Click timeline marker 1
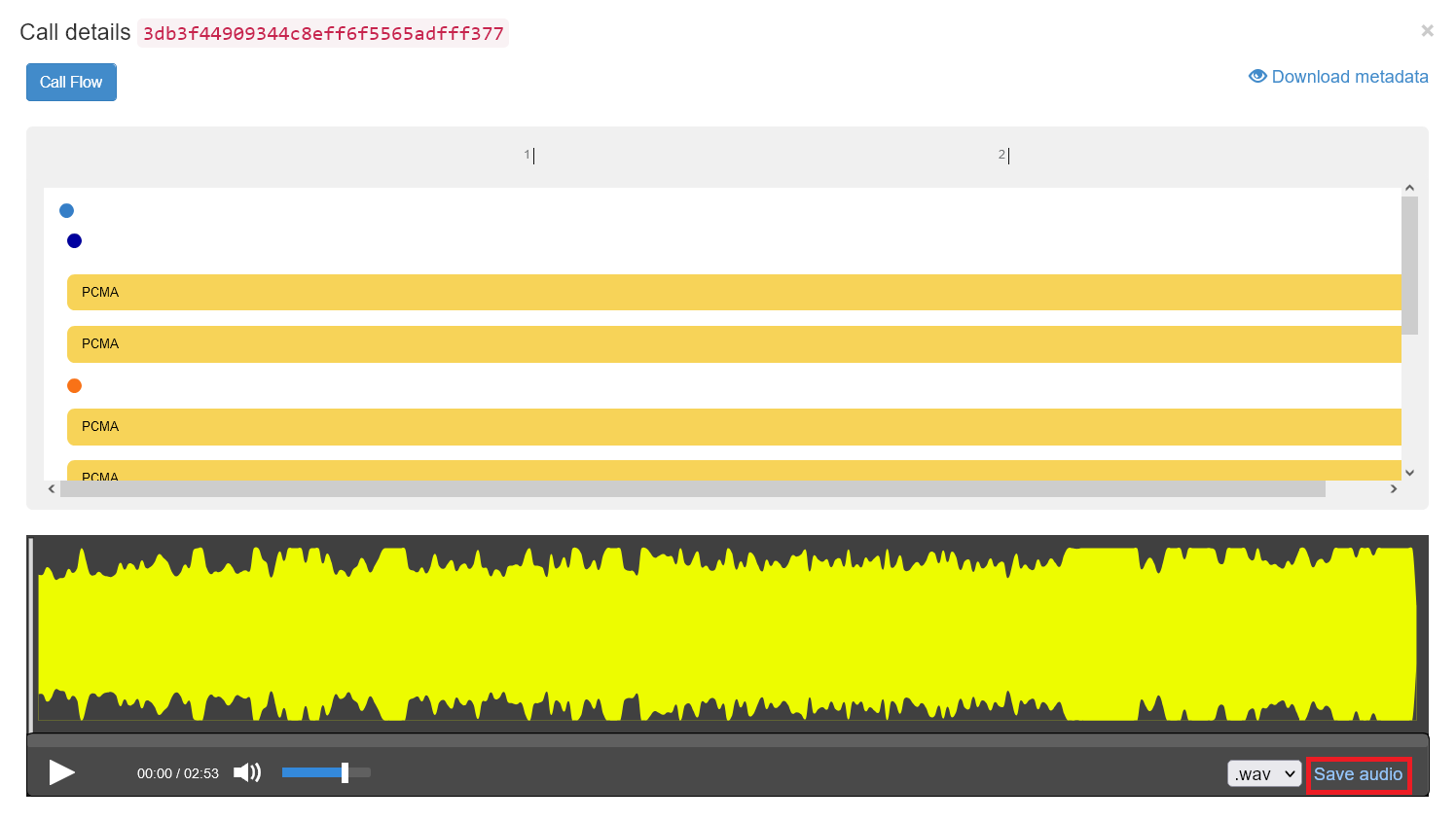 pyautogui.click(x=529, y=155)
